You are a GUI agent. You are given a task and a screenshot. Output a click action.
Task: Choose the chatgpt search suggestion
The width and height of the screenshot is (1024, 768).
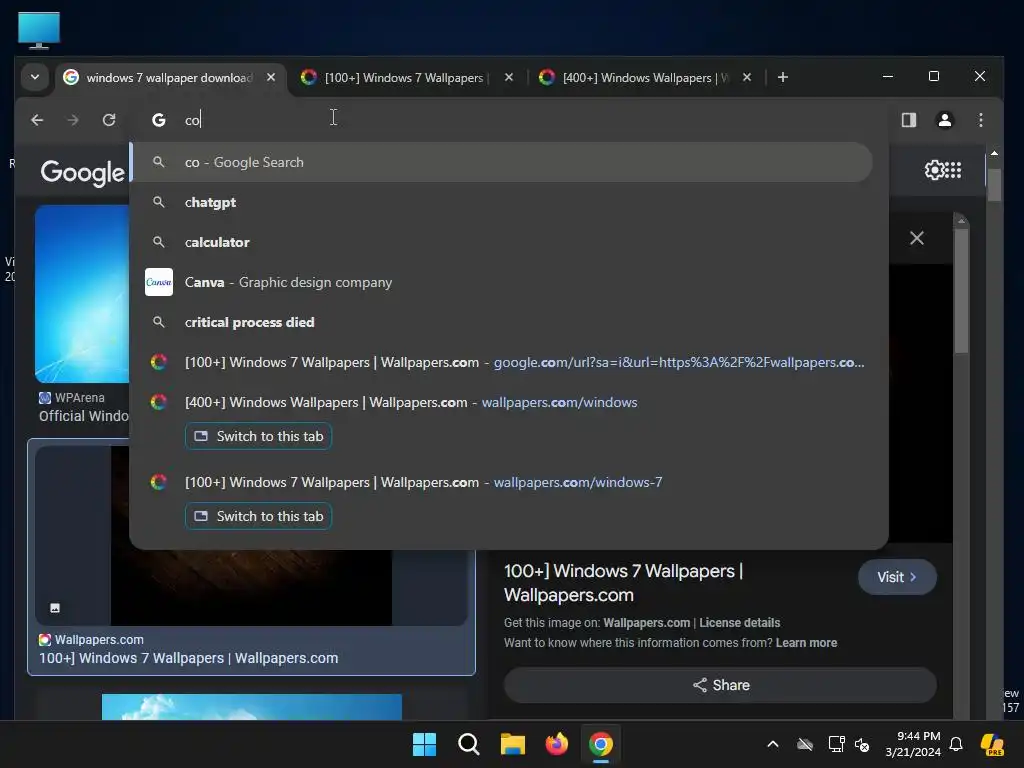[x=502, y=202]
